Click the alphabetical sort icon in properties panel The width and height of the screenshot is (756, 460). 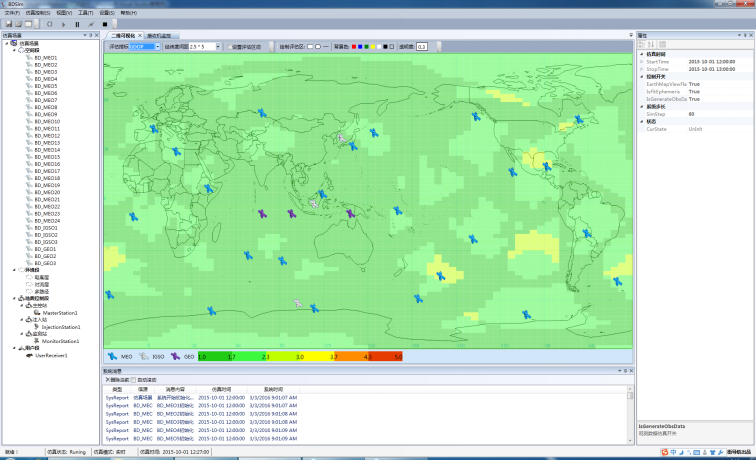click(650, 44)
